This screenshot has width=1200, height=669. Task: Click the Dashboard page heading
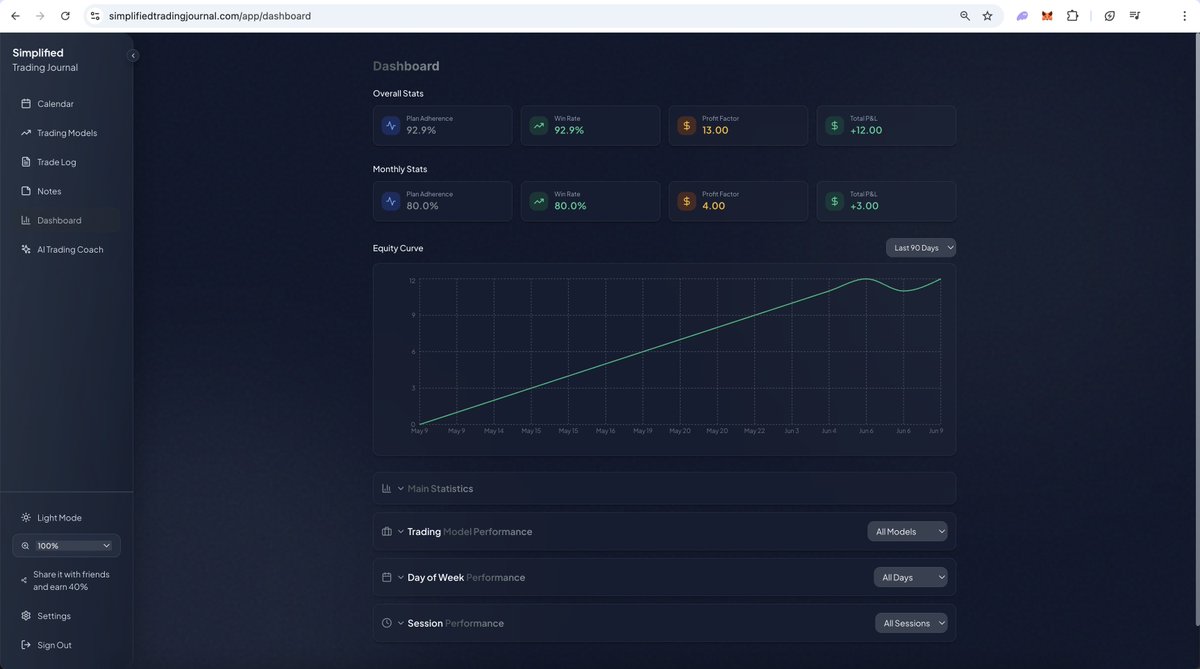point(406,66)
